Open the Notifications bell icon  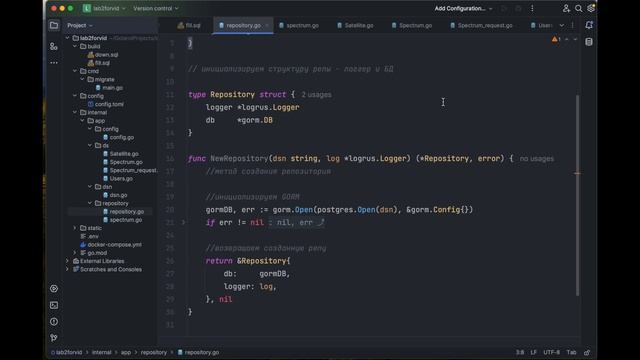click(589, 25)
